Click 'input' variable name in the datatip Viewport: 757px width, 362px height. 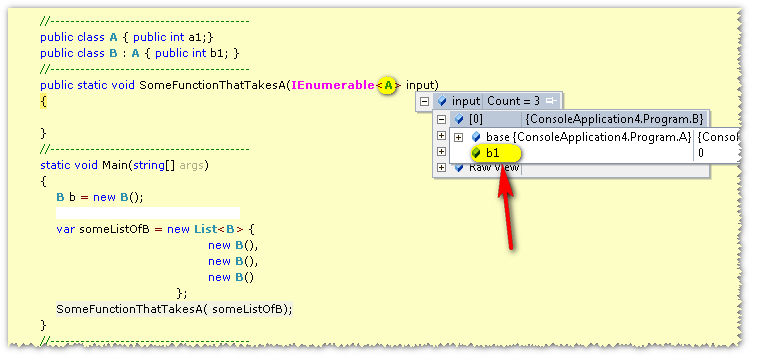click(x=465, y=101)
